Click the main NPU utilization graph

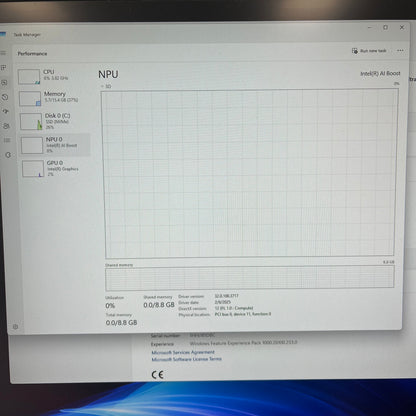250,173
